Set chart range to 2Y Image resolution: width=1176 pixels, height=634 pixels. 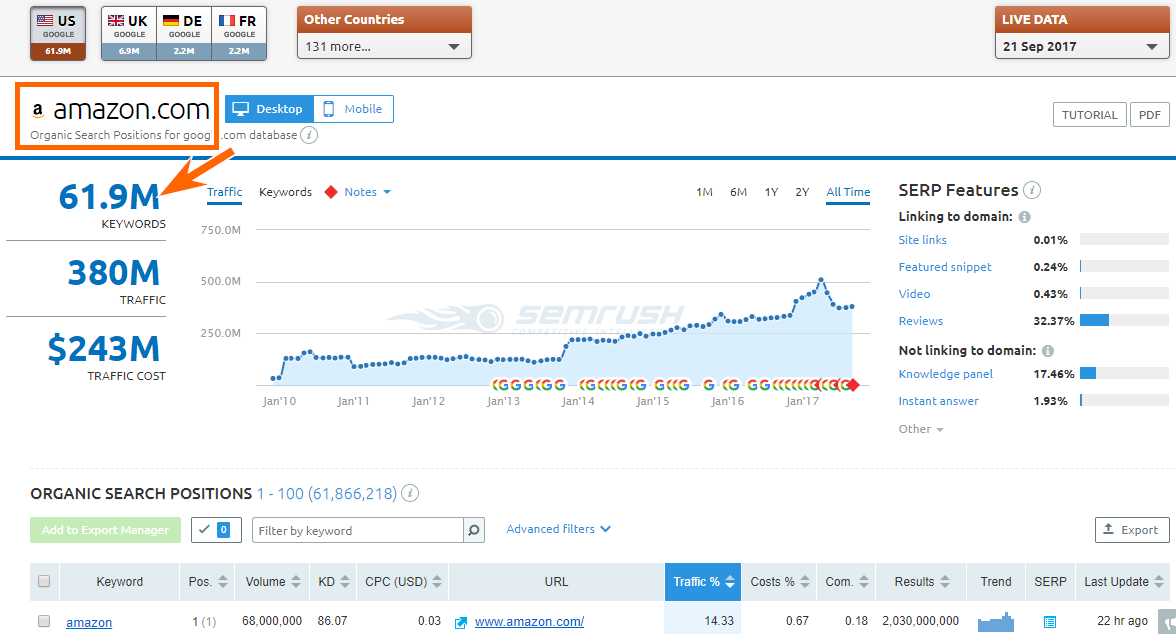point(802,192)
